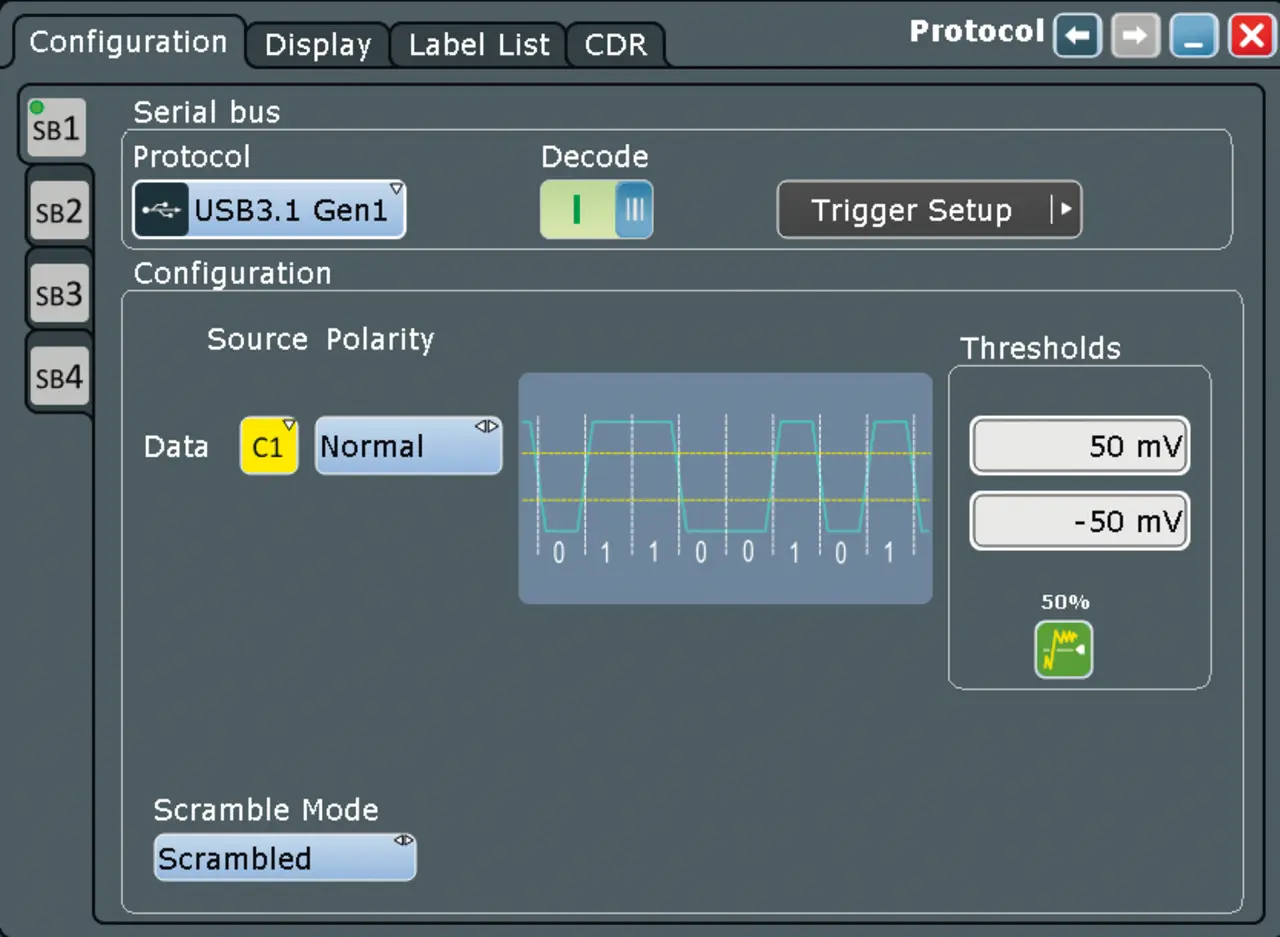Select the SB4 serial bus tab
Screen dimensions: 1280x937
coord(59,378)
